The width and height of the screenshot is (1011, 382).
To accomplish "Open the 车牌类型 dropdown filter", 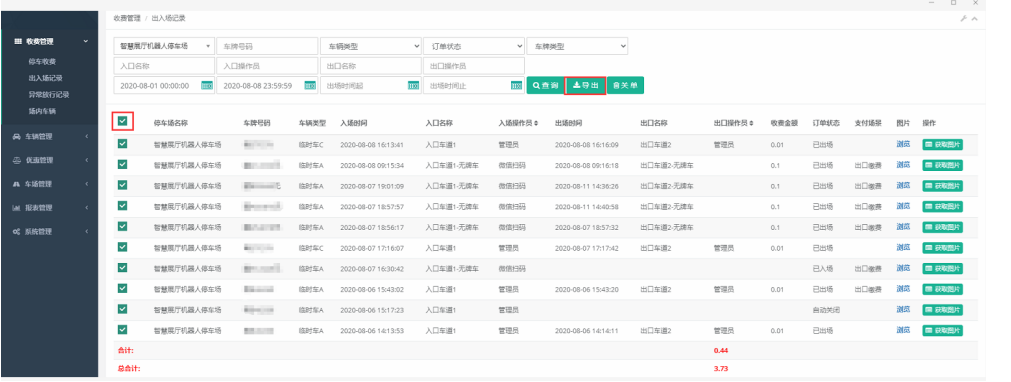I will coord(577,46).
